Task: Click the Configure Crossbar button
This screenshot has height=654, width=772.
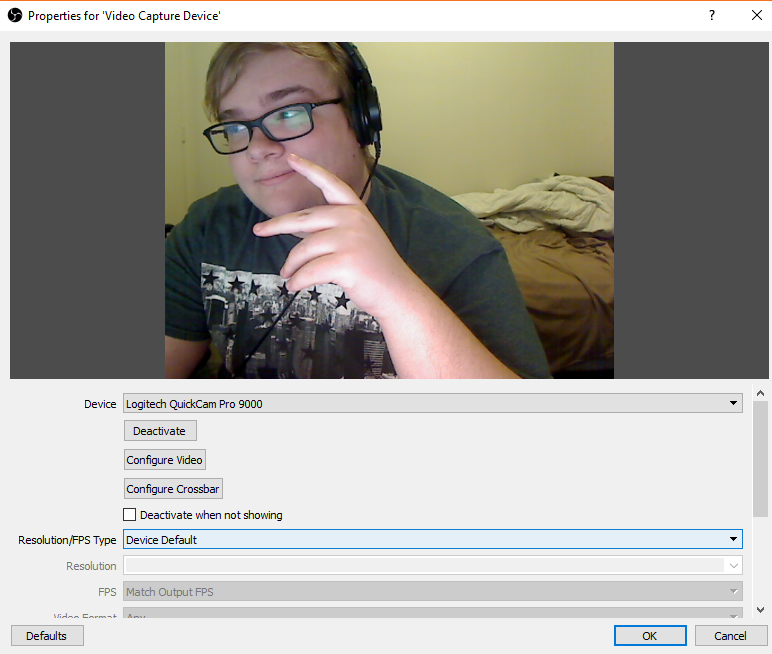Action: [173, 489]
